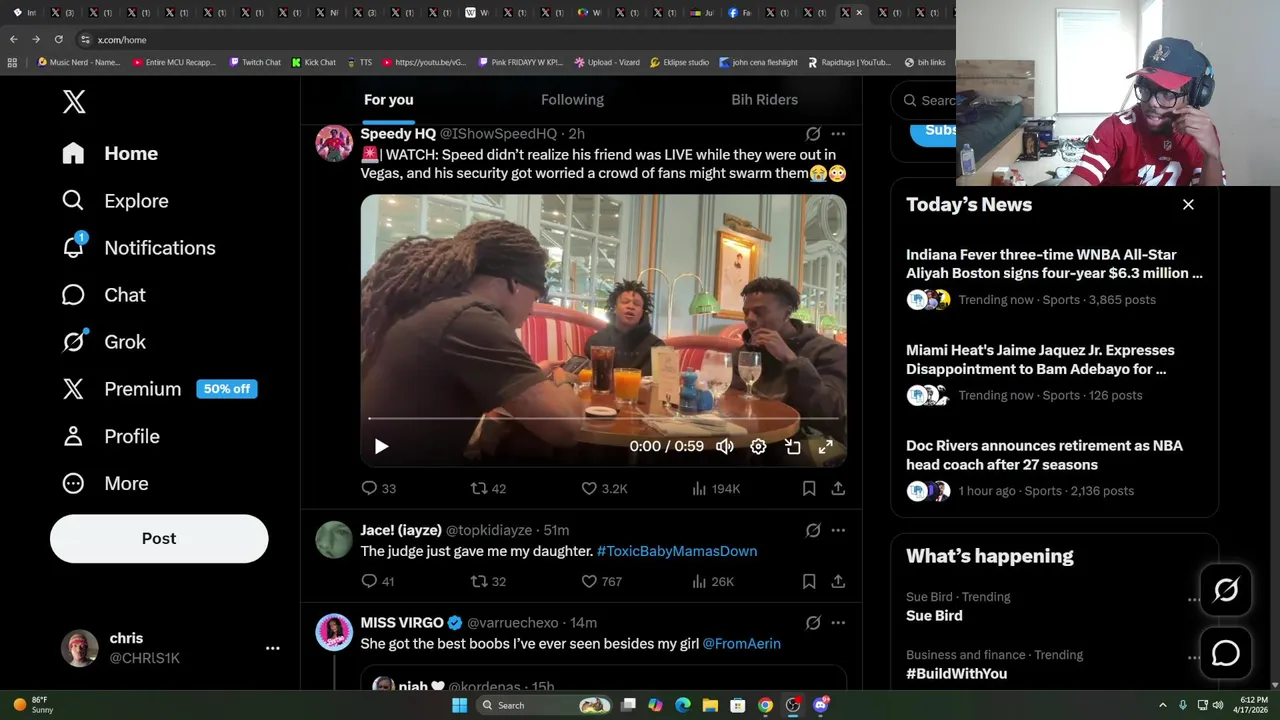Open the Twitch Chat bookmark
The width and height of the screenshot is (1280, 720).
[x=255, y=62]
